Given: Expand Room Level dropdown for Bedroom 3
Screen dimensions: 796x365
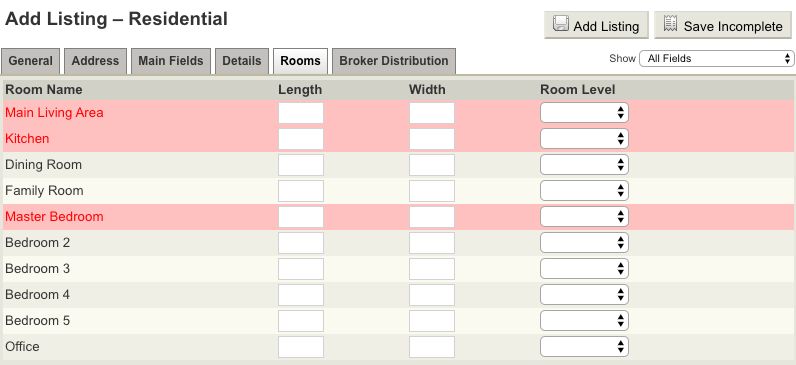Looking at the screenshot, I should point(584,269).
